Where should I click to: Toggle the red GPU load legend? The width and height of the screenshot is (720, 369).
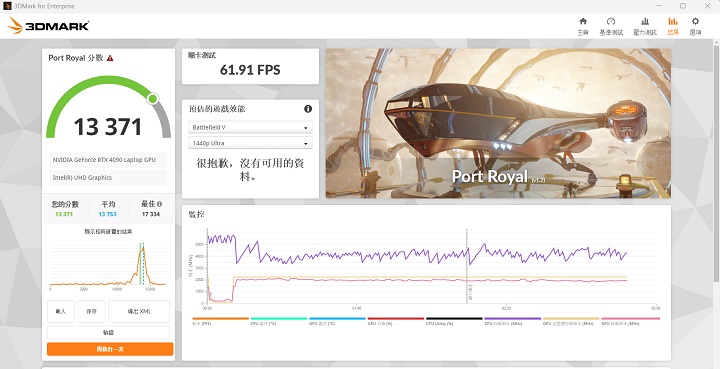(396, 321)
